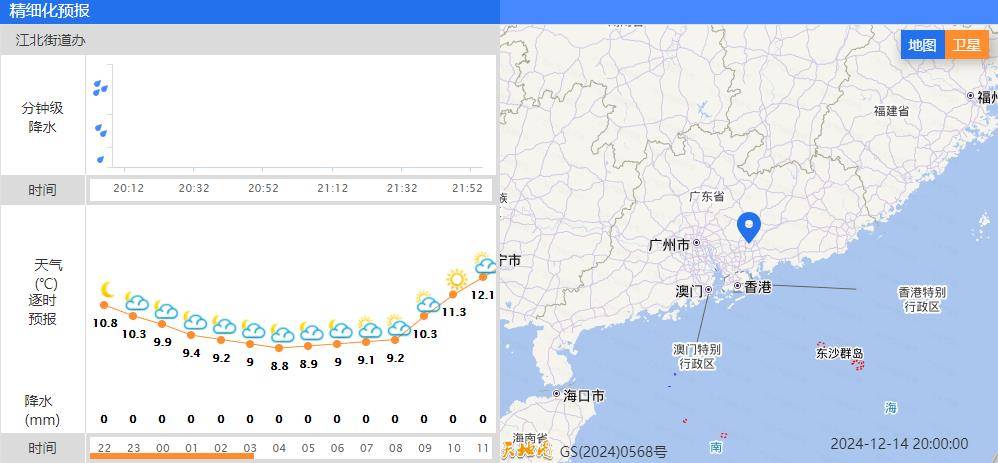The height and width of the screenshot is (463, 998).
Task: Click the clear night moon icon at 22:00
Action: pos(106,291)
